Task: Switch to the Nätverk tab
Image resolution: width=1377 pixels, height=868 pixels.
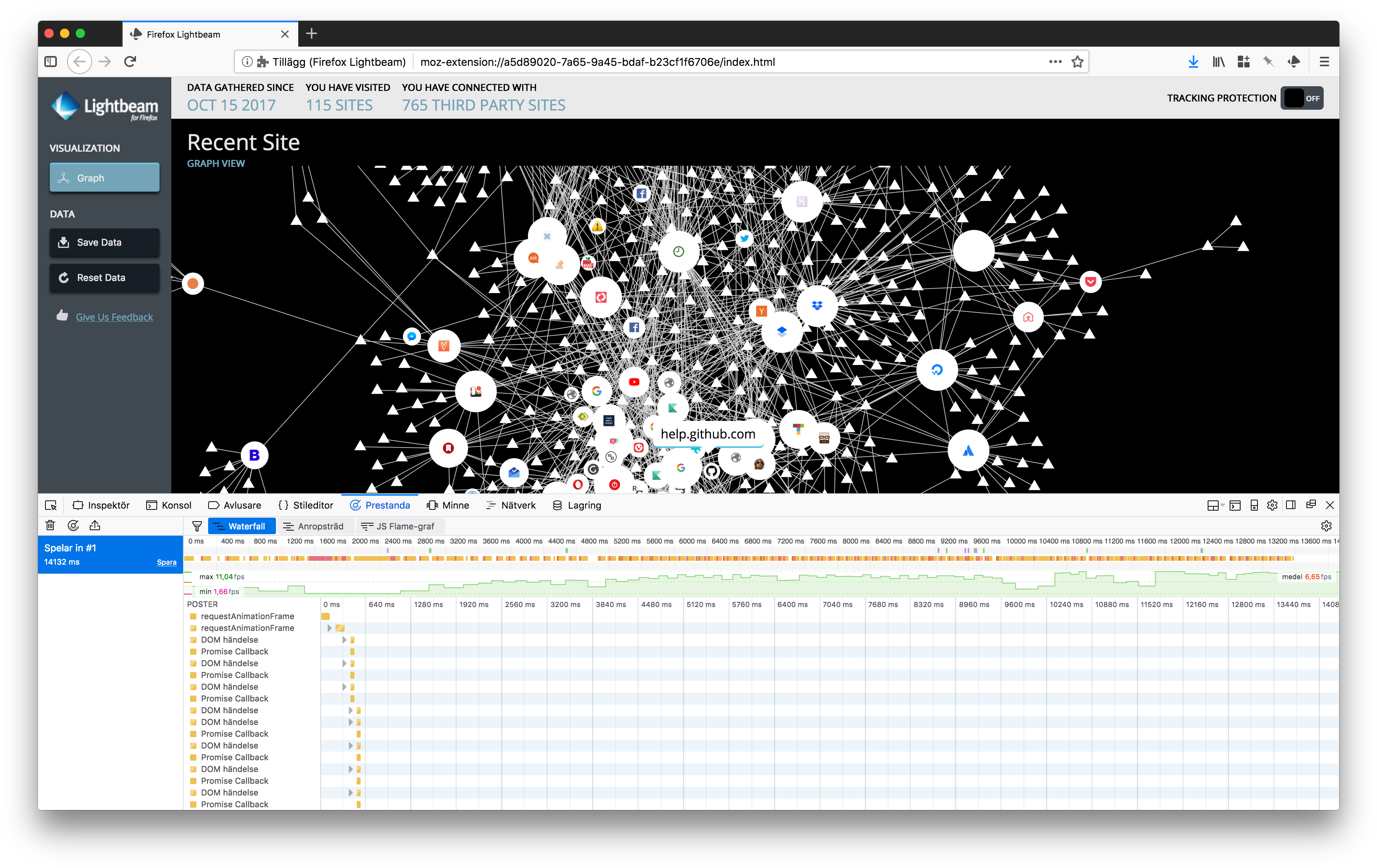Action: 511,505
